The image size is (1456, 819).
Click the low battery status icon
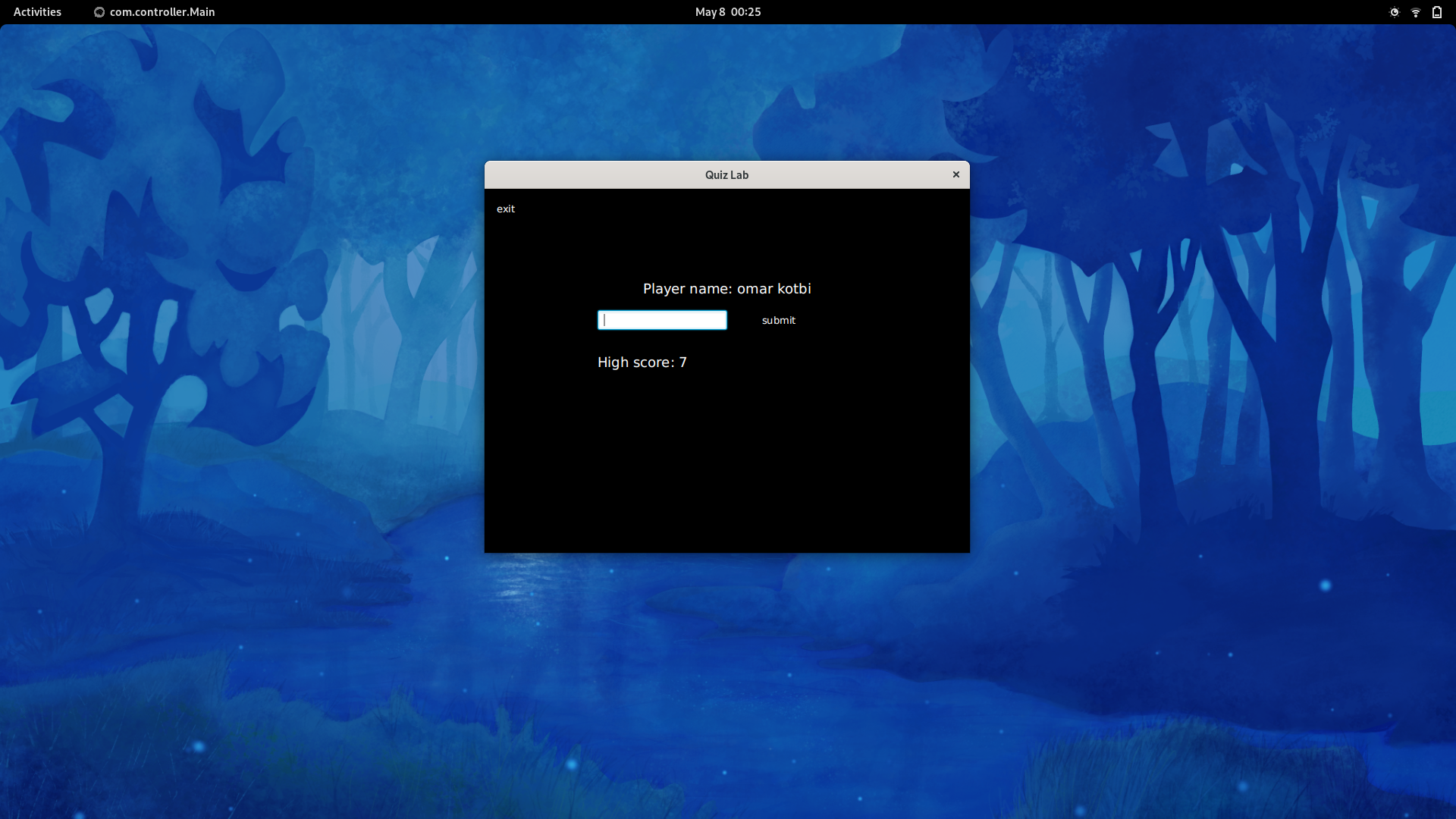[x=1436, y=12]
